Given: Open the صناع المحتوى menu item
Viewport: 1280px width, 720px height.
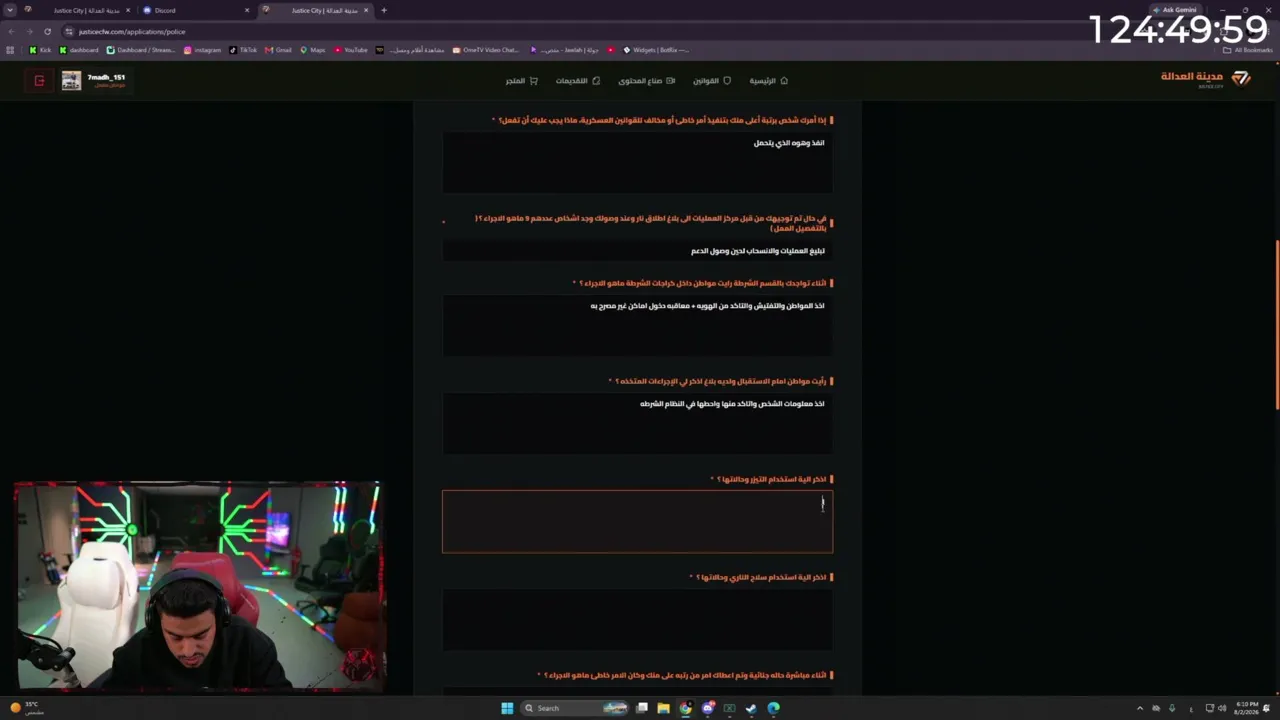Looking at the screenshot, I should click(646, 81).
